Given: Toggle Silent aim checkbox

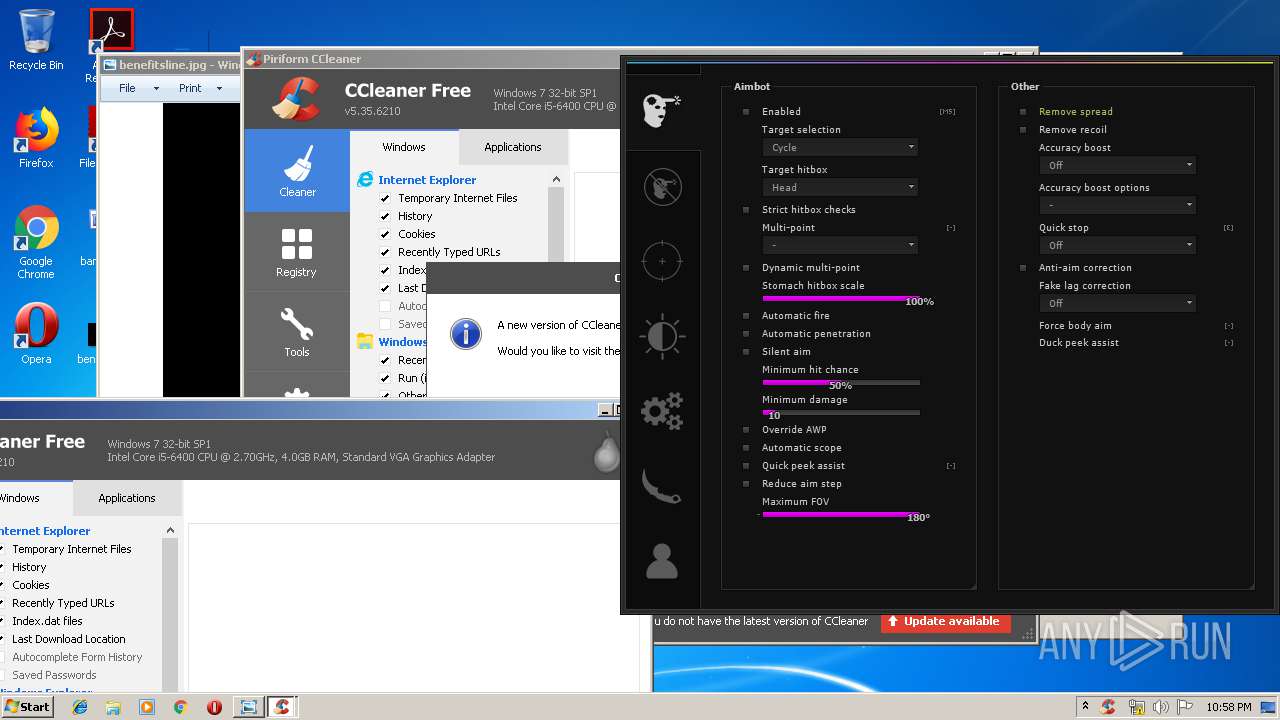Looking at the screenshot, I should [x=746, y=352].
